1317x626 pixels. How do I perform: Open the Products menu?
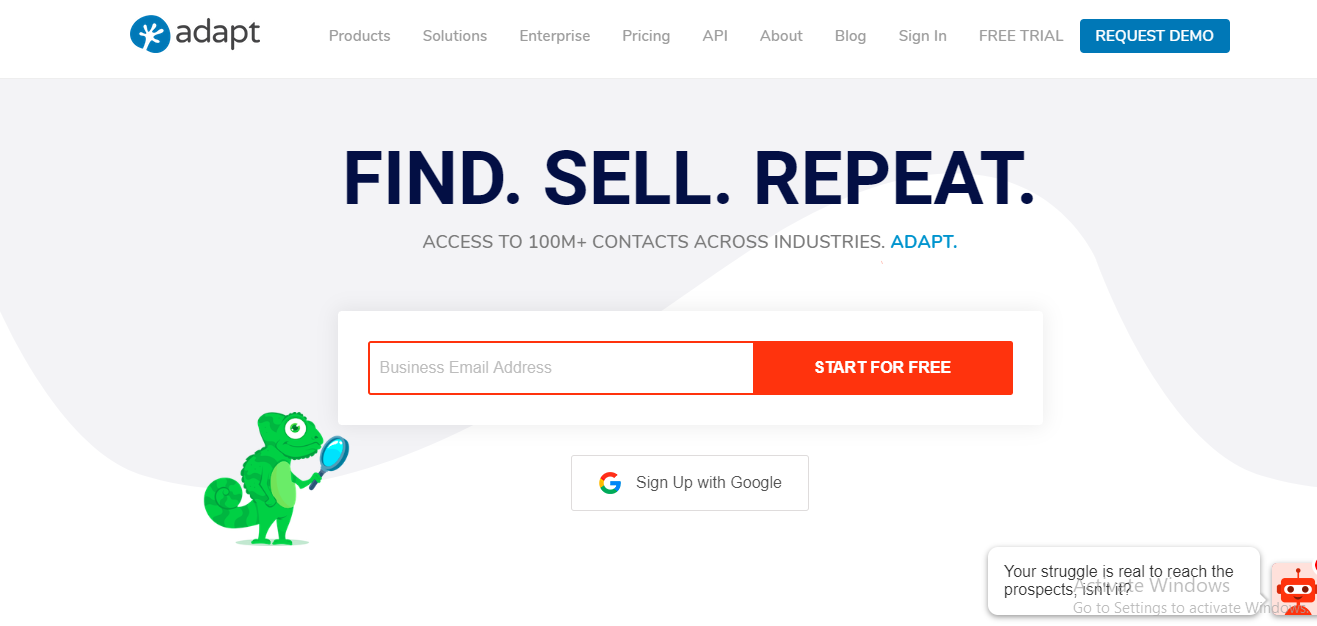coord(360,36)
